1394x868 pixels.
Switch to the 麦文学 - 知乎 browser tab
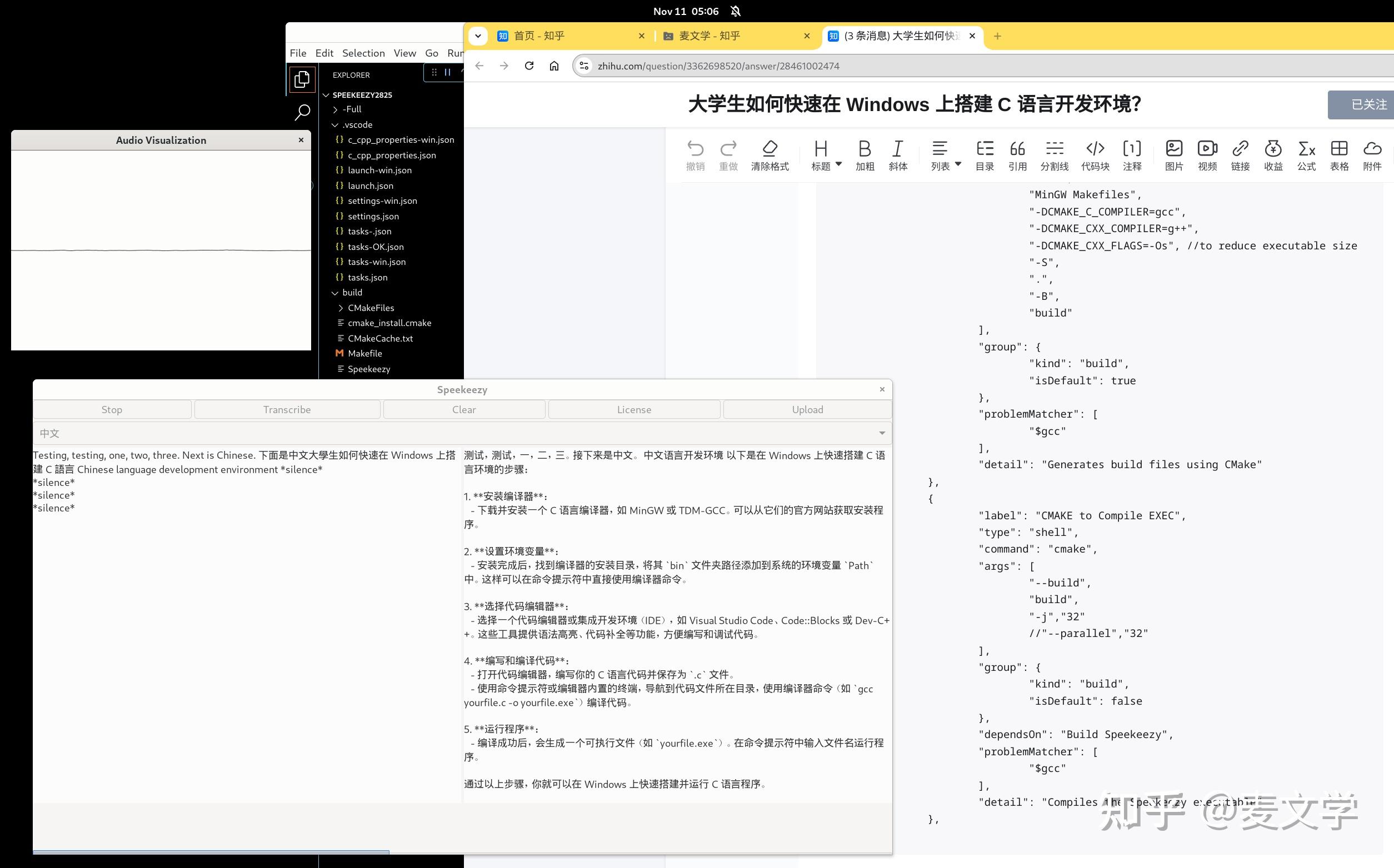pyautogui.click(x=736, y=36)
